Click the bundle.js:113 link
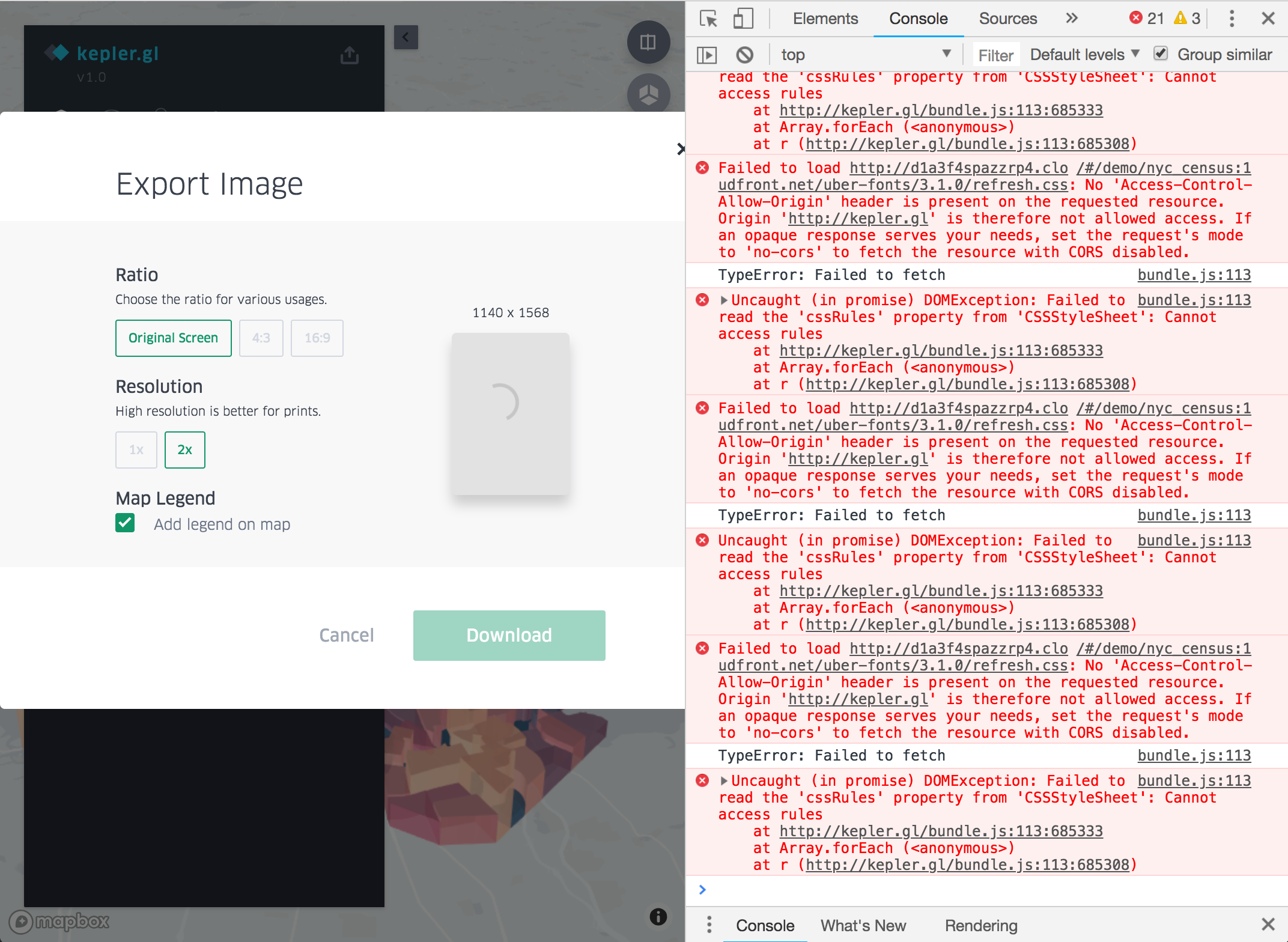Screen dimensions: 1288x942 (x=1194, y=275)
